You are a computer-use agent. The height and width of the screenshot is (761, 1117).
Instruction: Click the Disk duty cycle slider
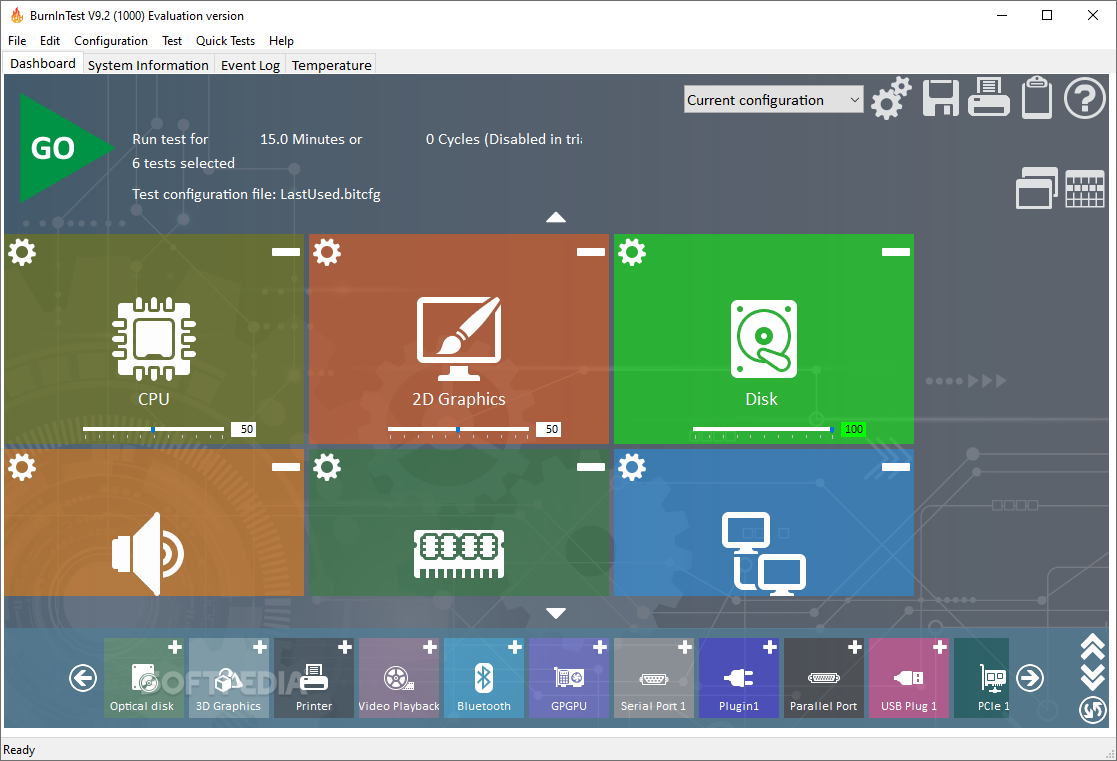[x=763, y=430]
